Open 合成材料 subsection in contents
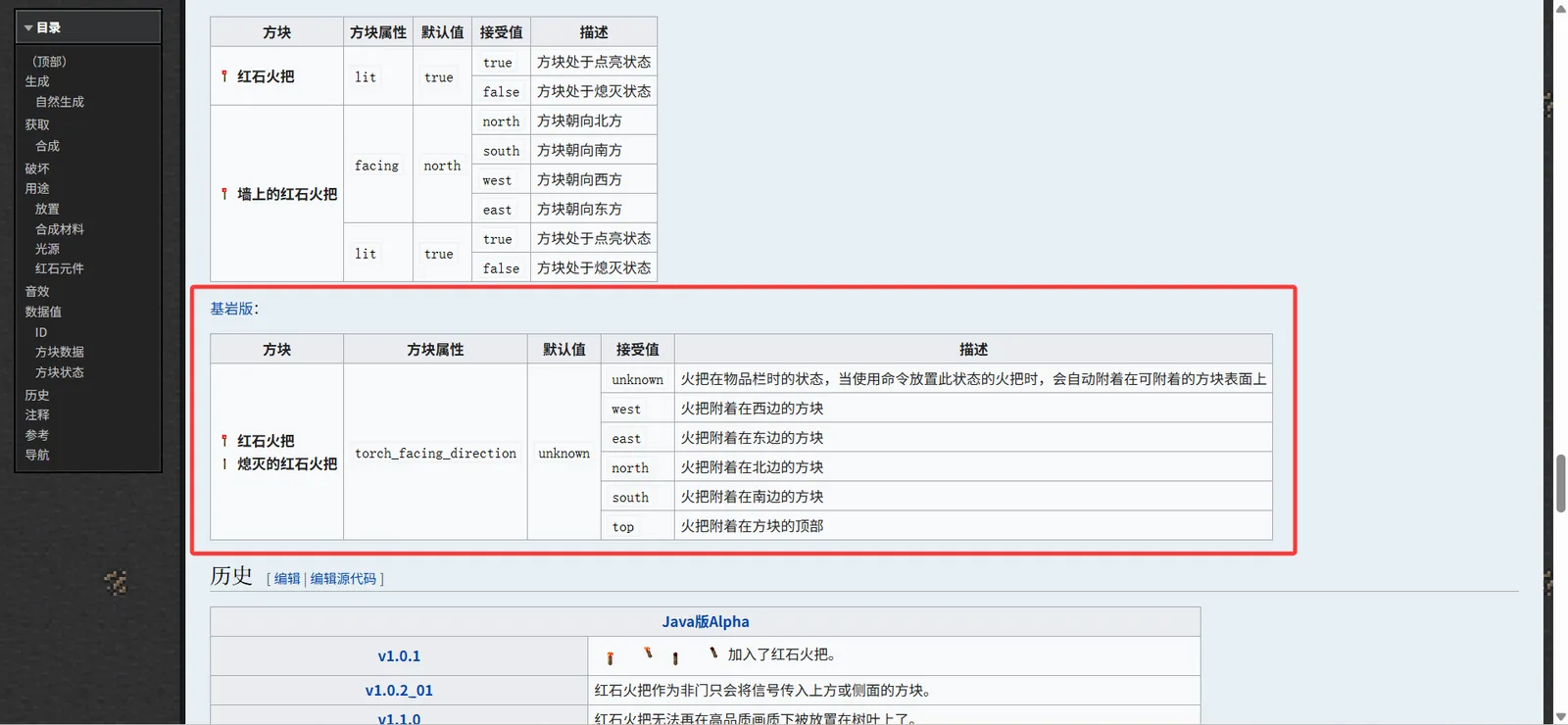 [x=60, y=229]
